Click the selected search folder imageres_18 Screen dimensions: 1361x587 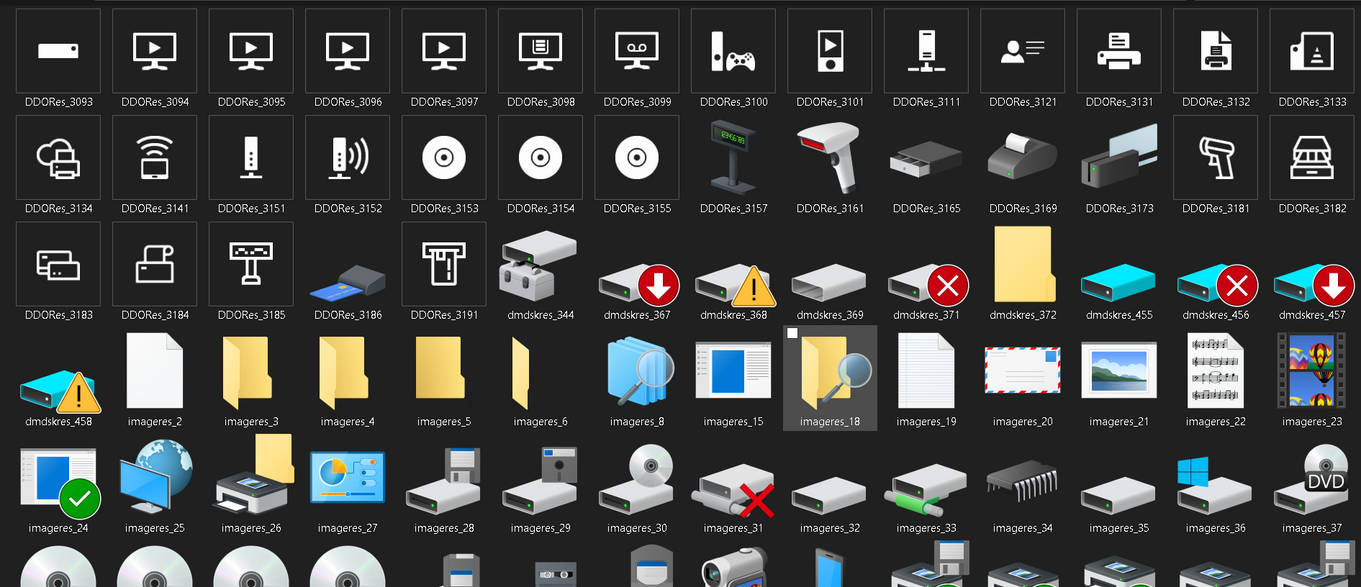pyautogui.click(x=829, y=377)
